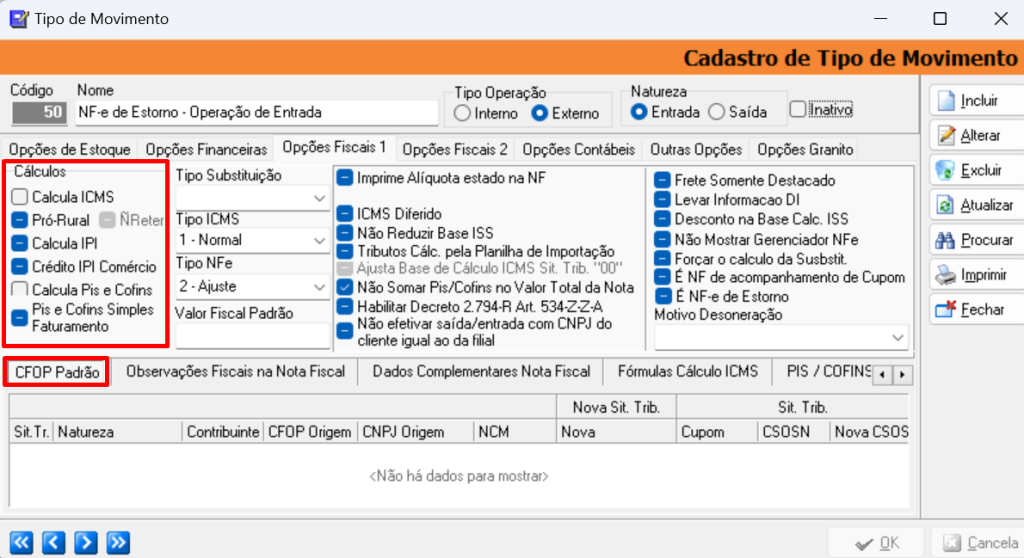Screen dimensions: 1024x558
Task: Click the Imprimir printer icon
Action: (945, 275)
